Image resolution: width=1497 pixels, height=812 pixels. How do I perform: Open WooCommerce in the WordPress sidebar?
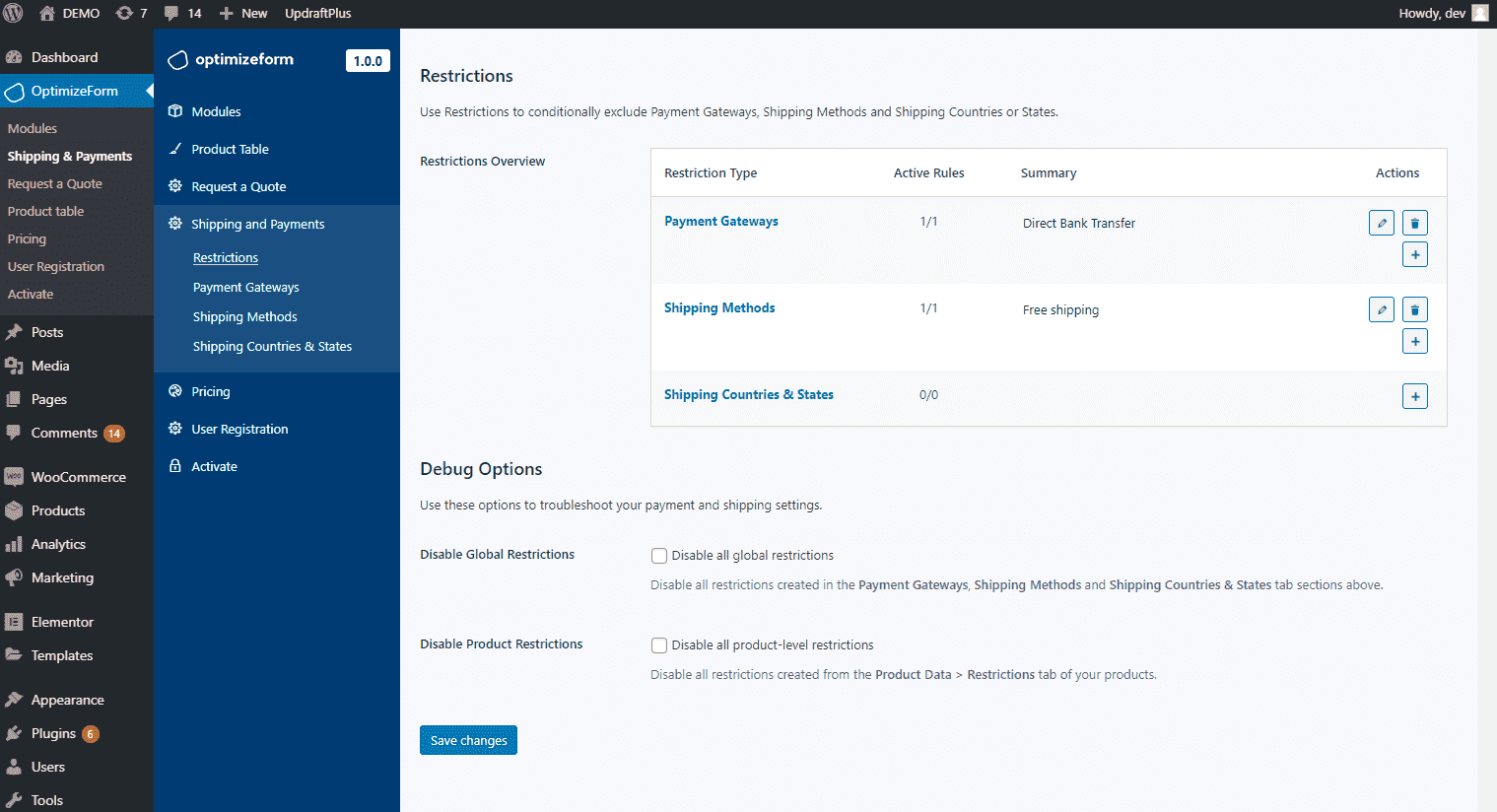click(x=78, y=477)
